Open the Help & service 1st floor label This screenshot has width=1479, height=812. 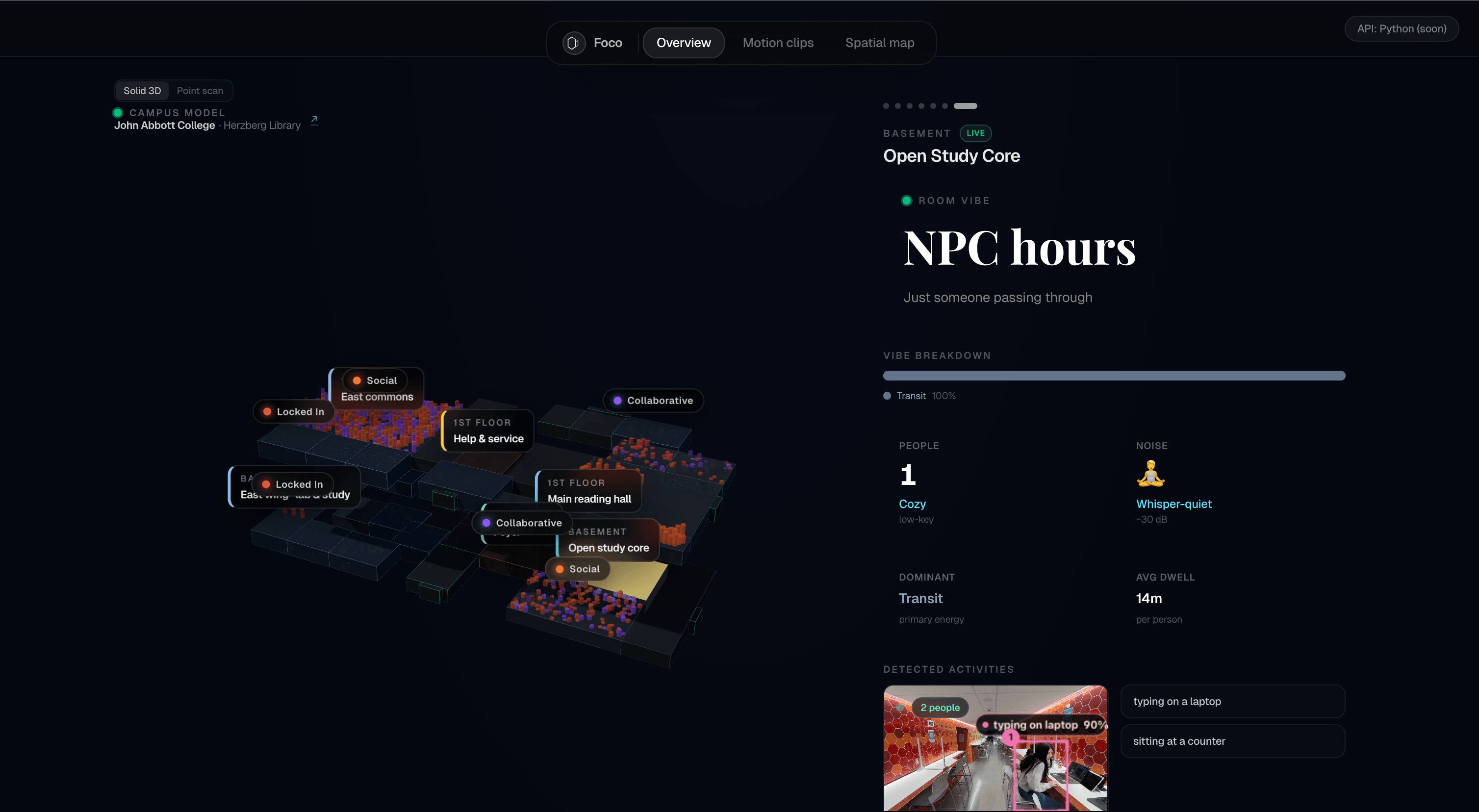[x=487, y=431]
